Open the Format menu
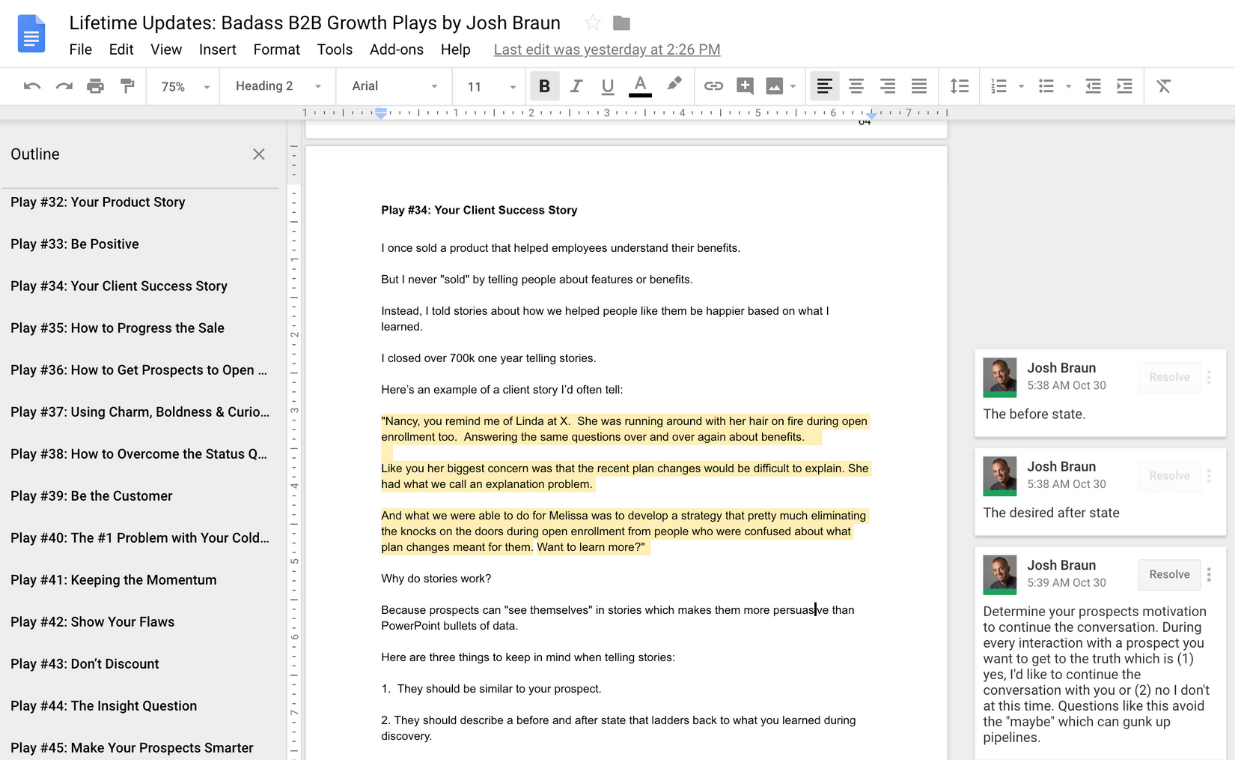The height and width of the screenshot is (760, 1235). point(276,49)
